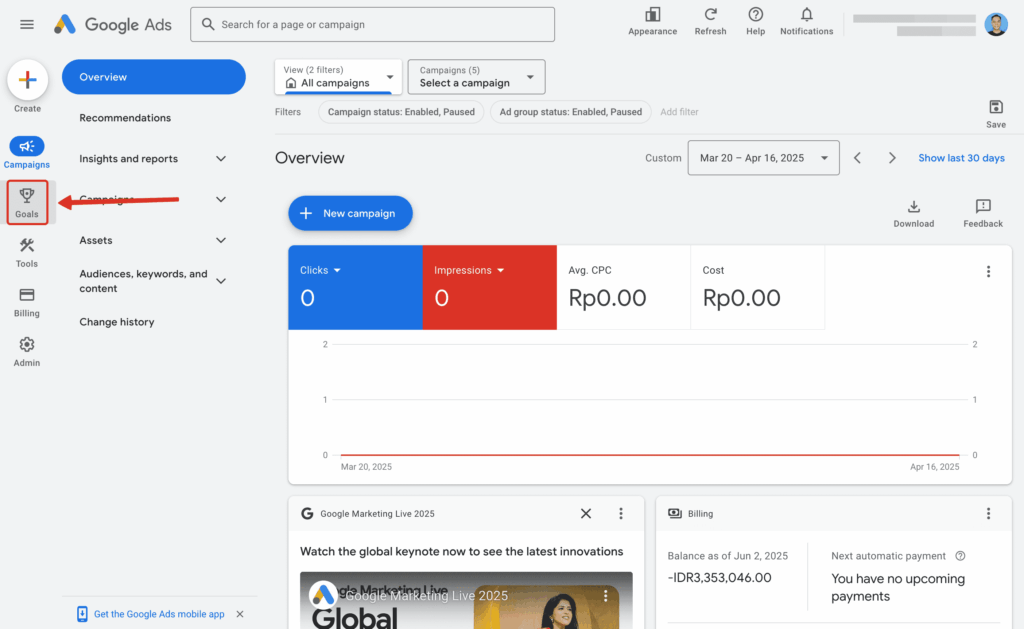Open the date range dropdown

pos(763,157)
